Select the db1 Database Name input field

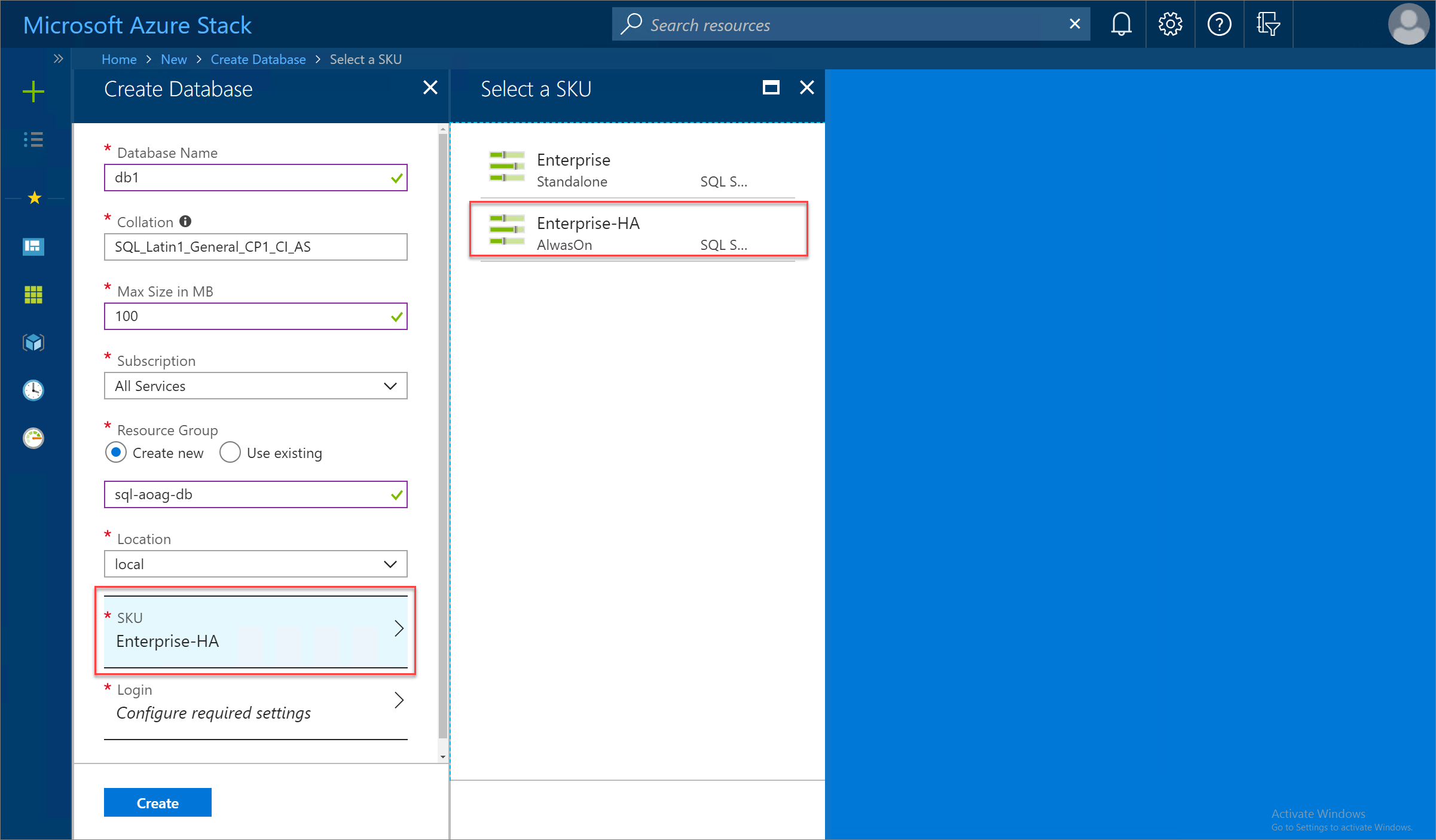tap(255, 178)
